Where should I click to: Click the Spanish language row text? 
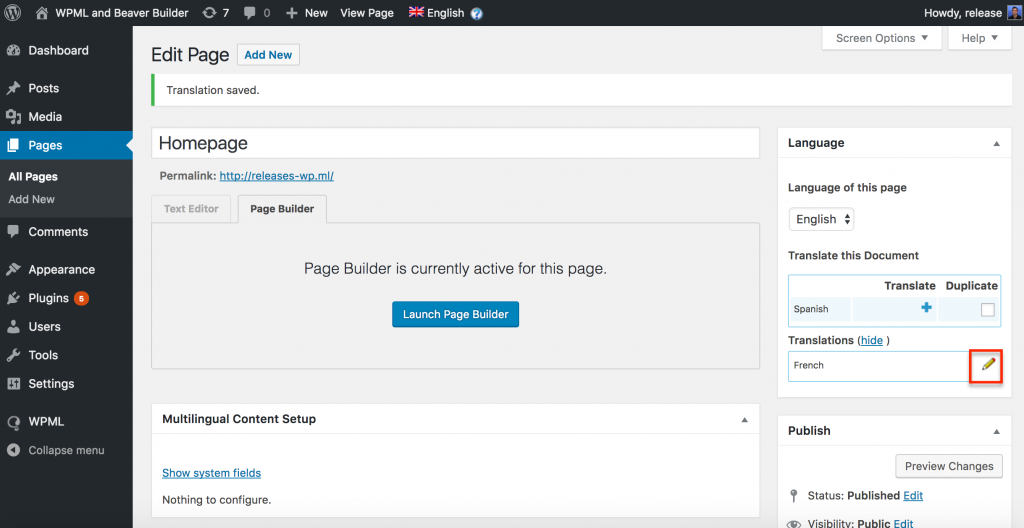click(810, 309)
